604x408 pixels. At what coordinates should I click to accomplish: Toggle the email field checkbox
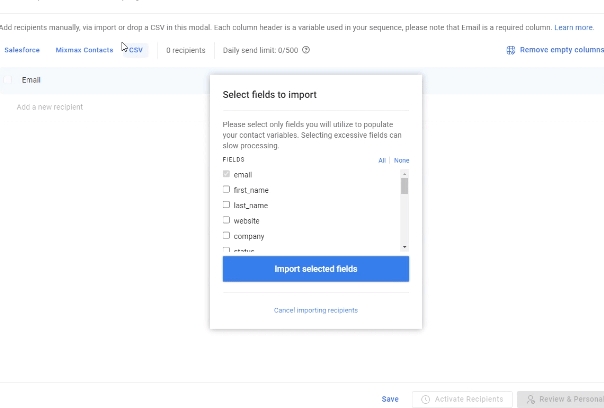click(226, 174)
